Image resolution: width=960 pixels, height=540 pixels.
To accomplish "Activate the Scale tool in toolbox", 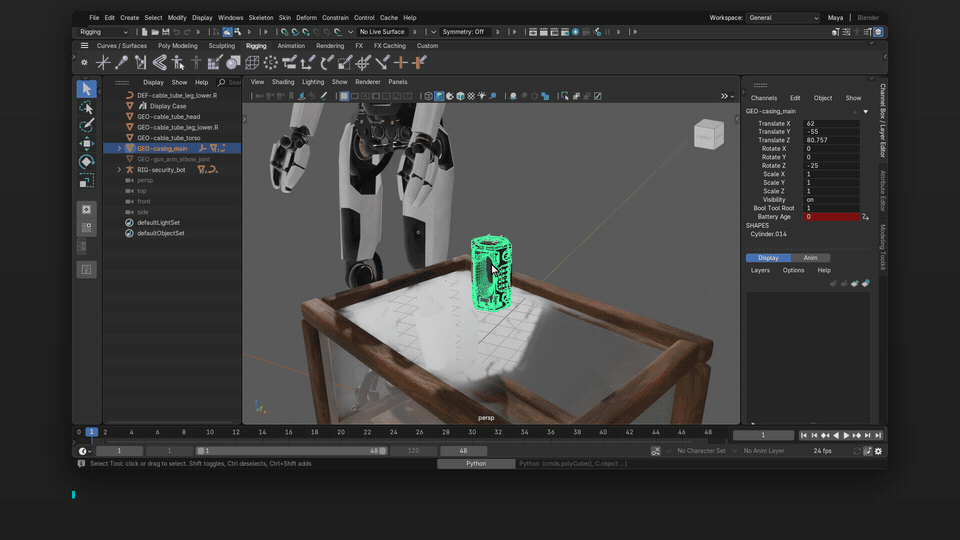I will click(86, 181).
